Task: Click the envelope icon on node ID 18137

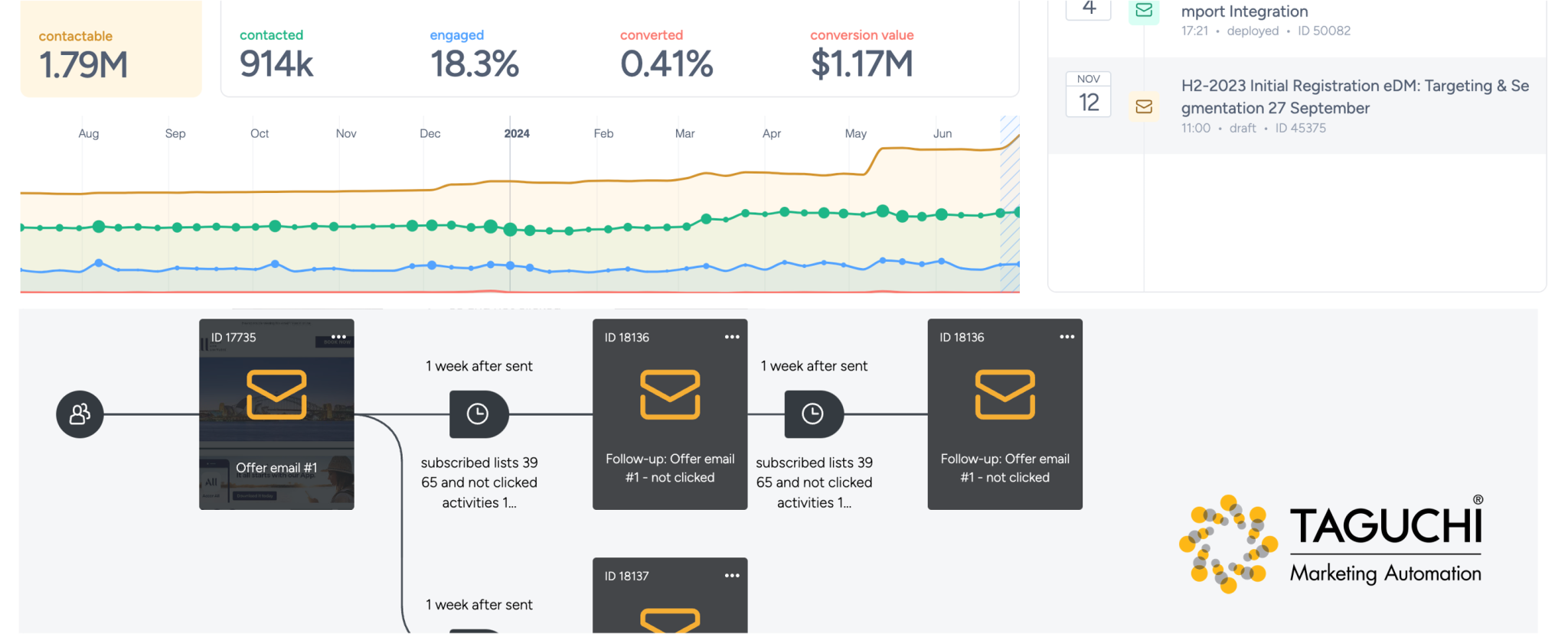Action: (670, 620)
